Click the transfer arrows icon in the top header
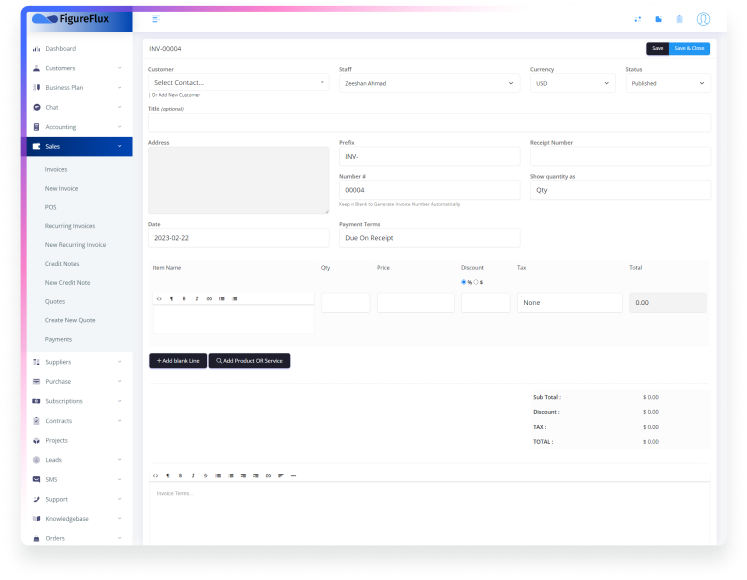 [x=637, y=19]
